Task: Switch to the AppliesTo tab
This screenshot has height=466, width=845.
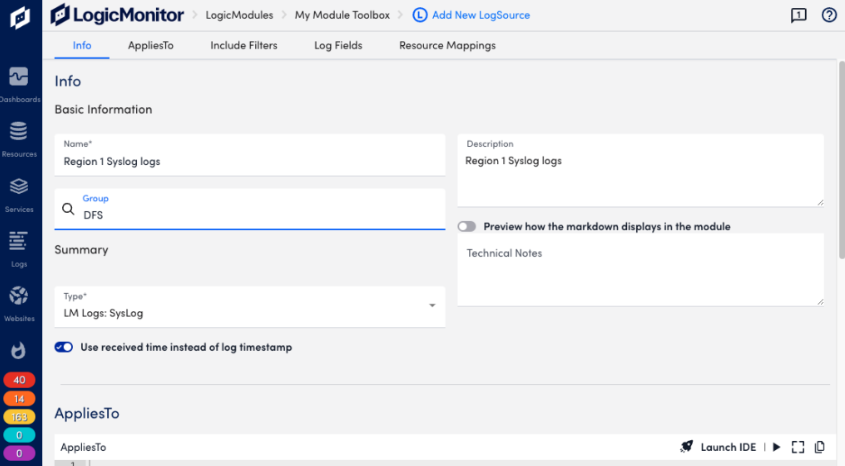Action: click(150, 45)
